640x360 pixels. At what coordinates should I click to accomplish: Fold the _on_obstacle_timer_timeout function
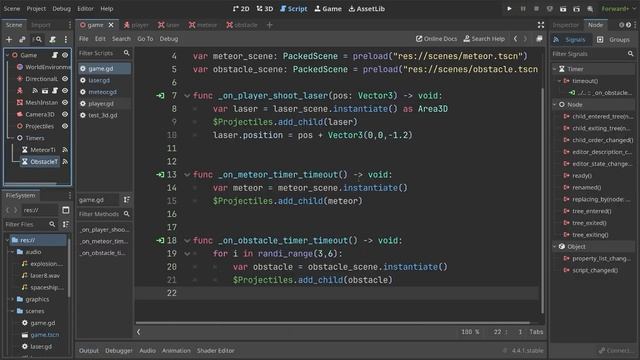click(187, 241)
